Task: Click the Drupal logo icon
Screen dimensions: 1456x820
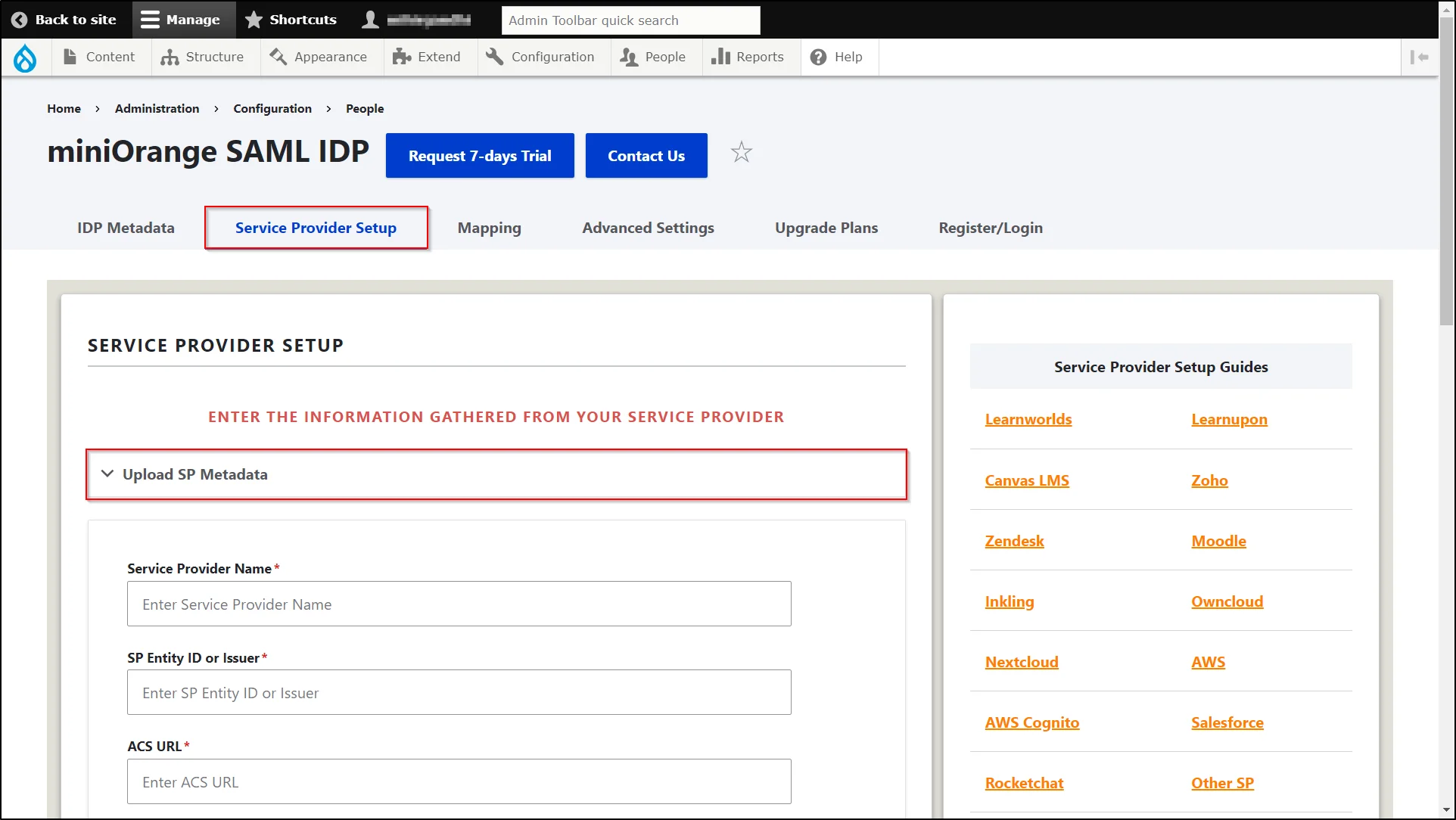Action: click(x=25, y=56)
